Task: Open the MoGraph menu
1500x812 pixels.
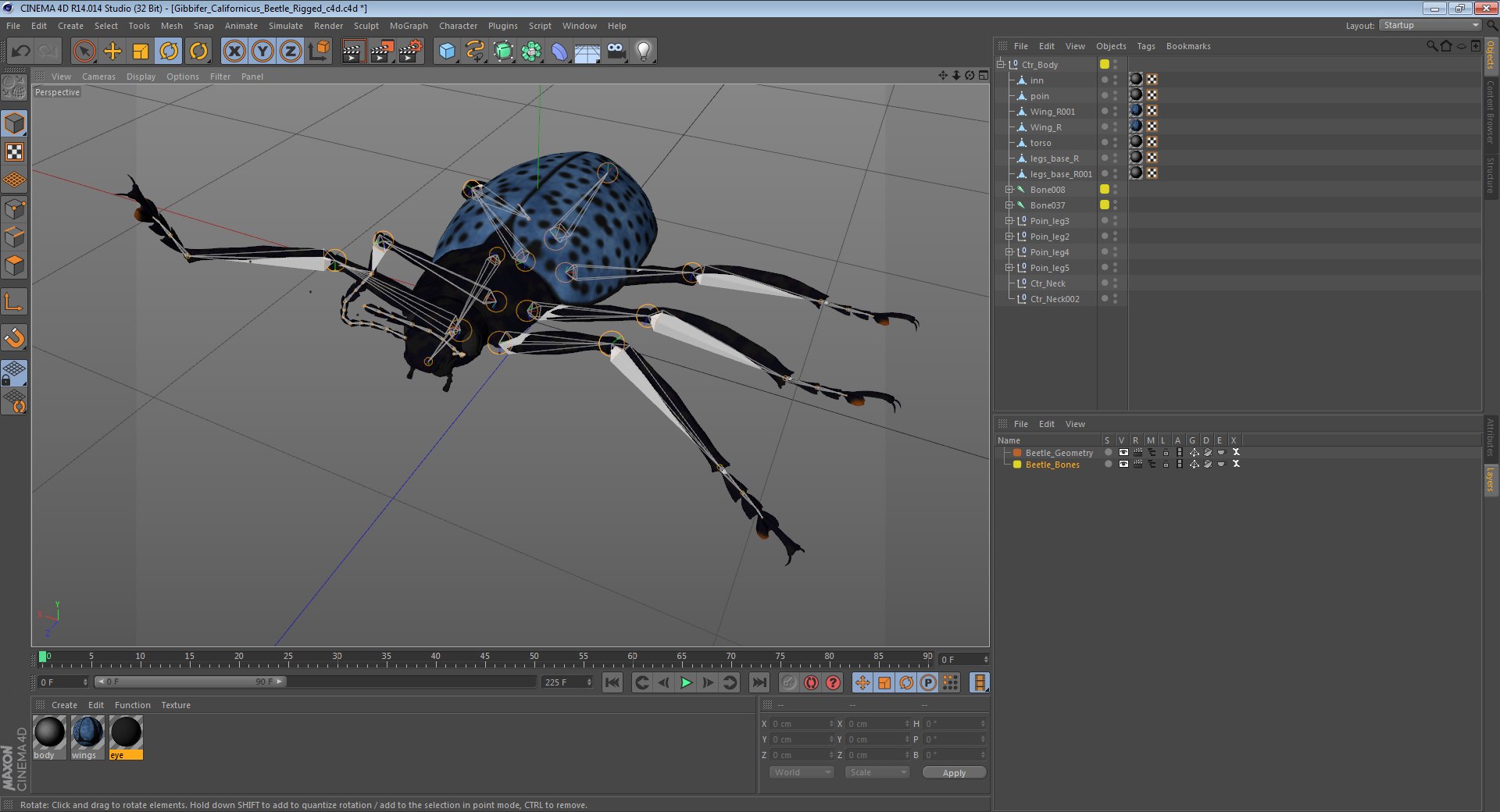Action: click(x=409, y=26)
